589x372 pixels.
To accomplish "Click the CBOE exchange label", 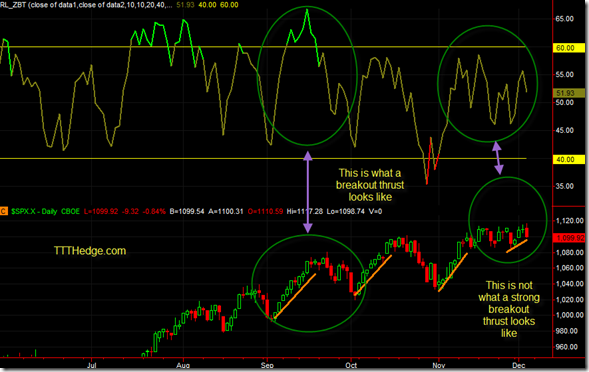I will 70,212.
